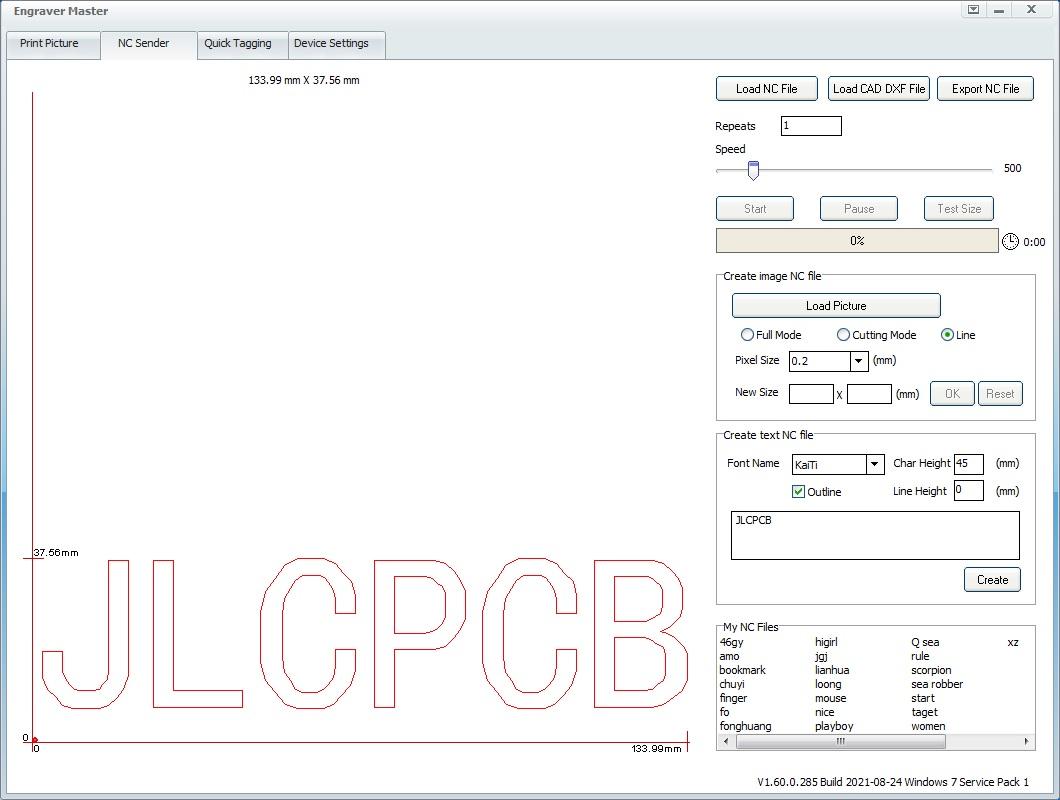
Task: Select the taget NC file
Action: 924,712
